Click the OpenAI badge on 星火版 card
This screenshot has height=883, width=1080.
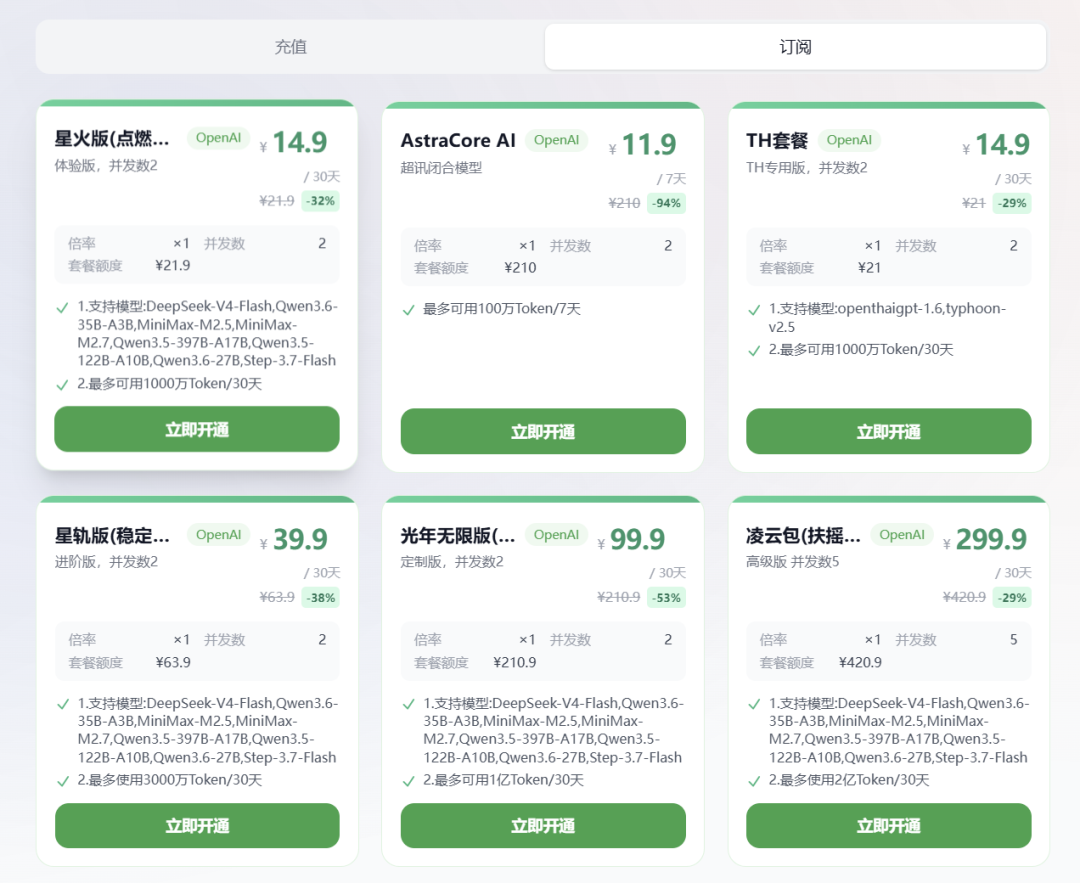pos(218,138)
